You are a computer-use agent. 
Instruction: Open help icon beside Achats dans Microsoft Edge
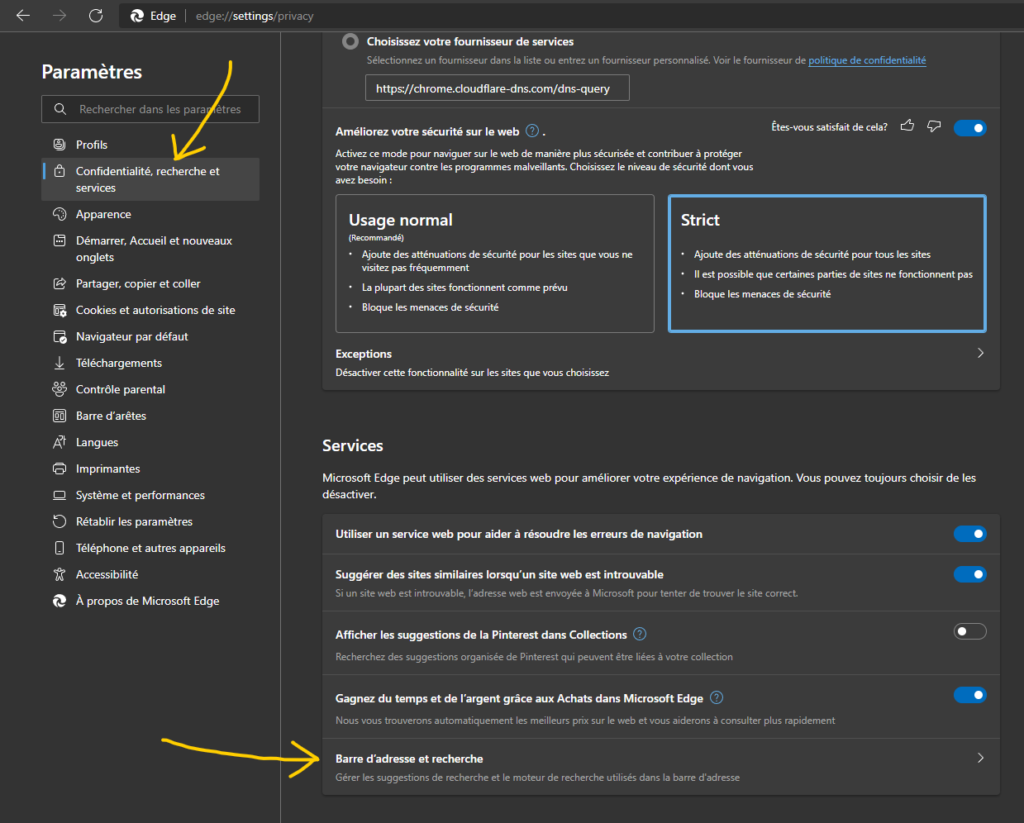(716, 698)
